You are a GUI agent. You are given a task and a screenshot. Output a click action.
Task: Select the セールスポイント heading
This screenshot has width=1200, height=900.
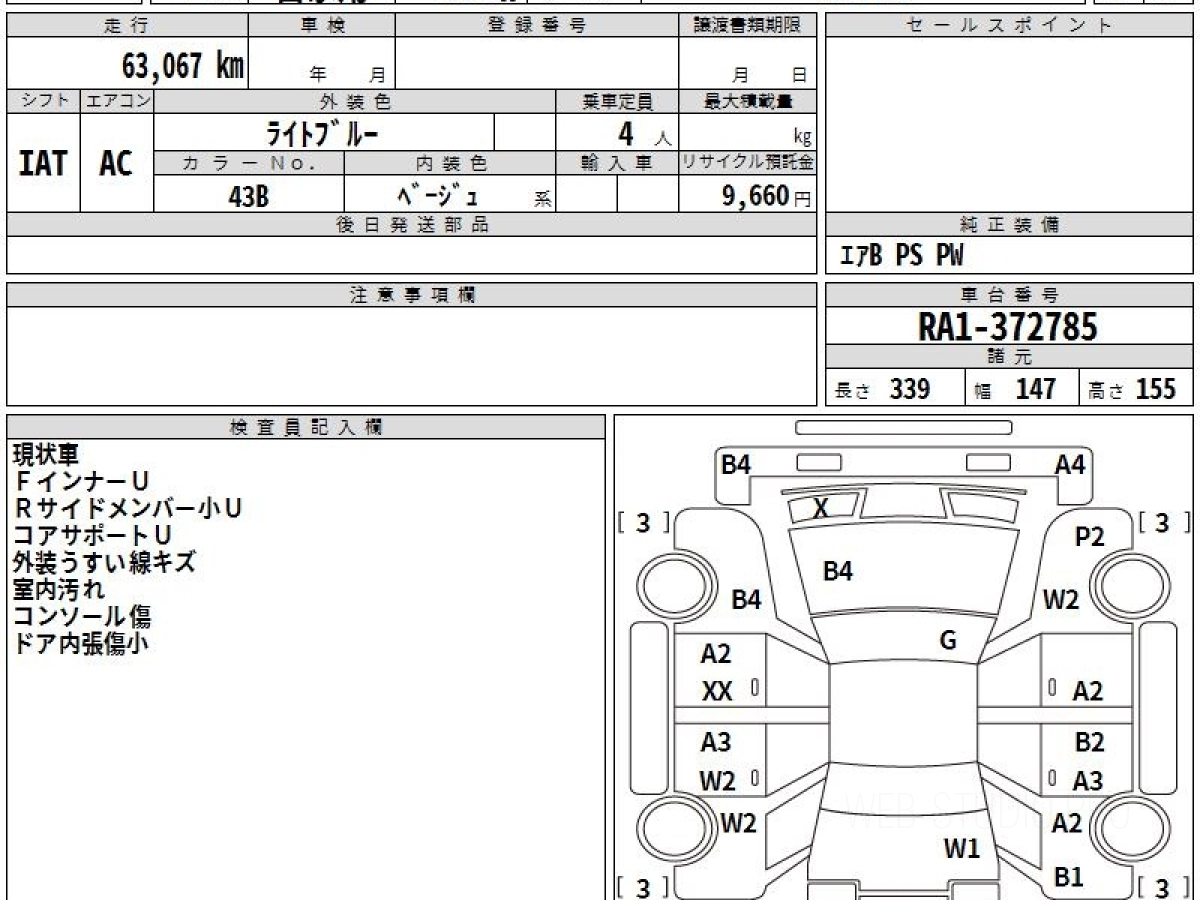[1010, 26]
